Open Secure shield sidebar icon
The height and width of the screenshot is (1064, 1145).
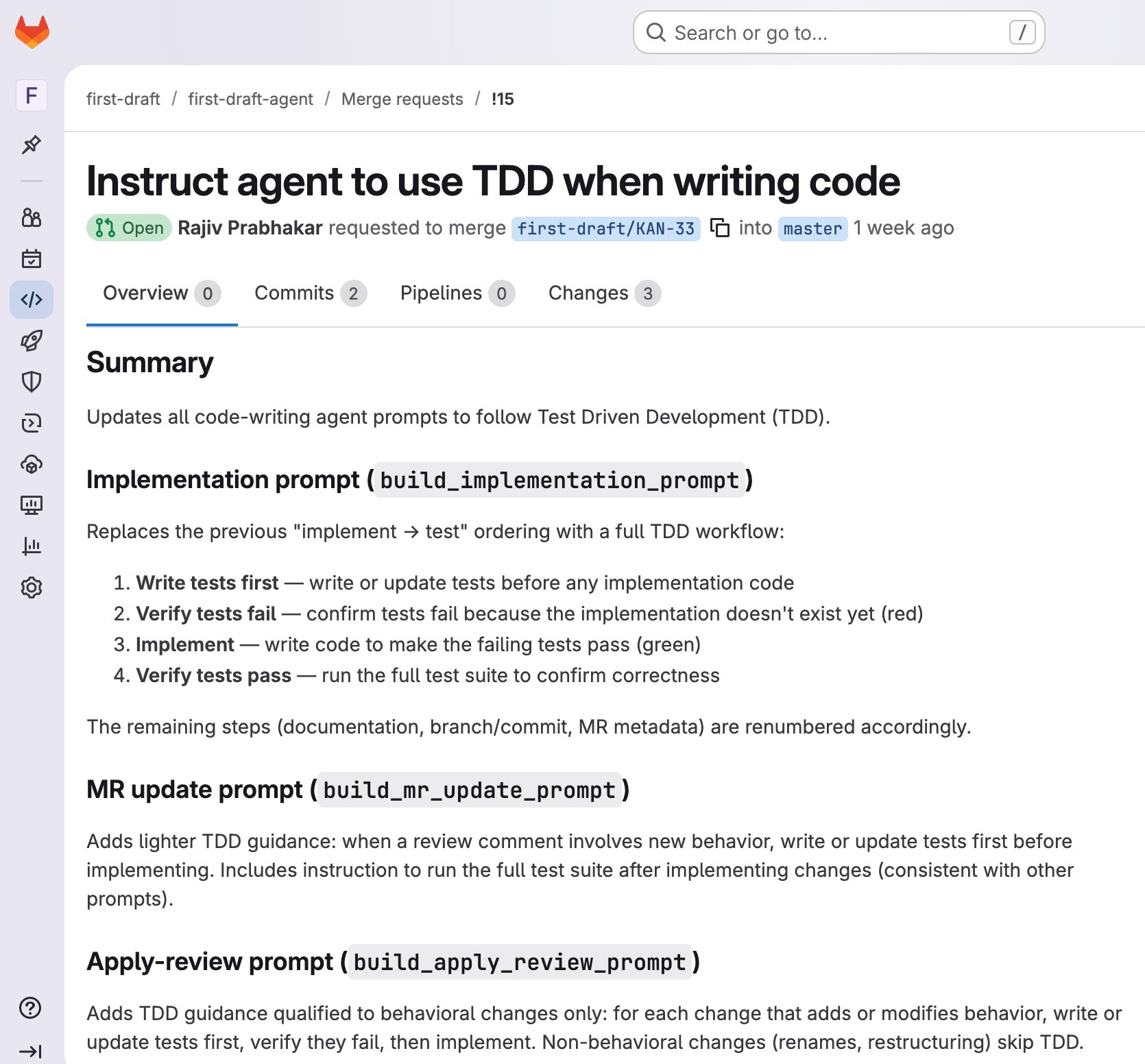pos(32,382)
